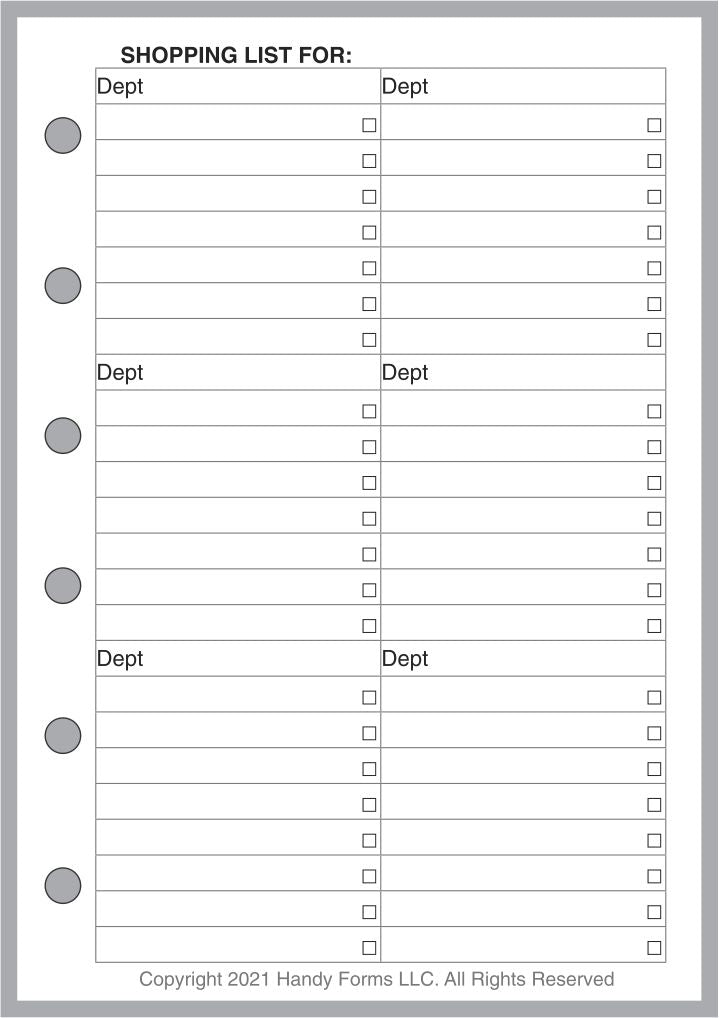Check the bottom-most checkbox in the left column
The image size is (719, 1018).
point(369,948)
